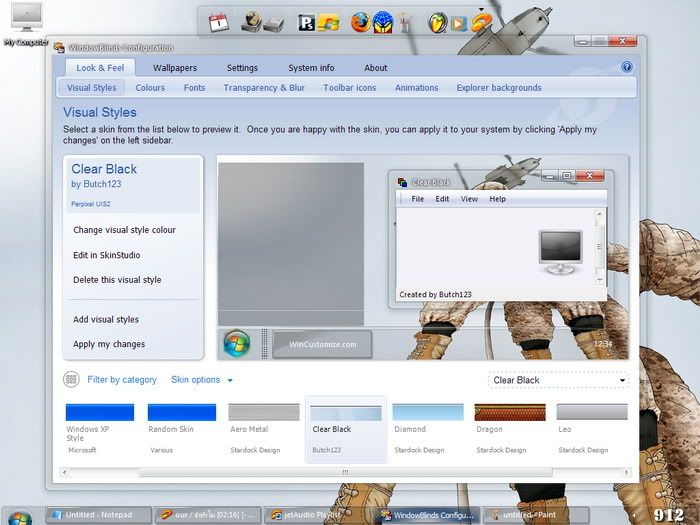700x525 pixels.
Task: Click scroll down arrow in preview window
Action: tap(600, 279)
